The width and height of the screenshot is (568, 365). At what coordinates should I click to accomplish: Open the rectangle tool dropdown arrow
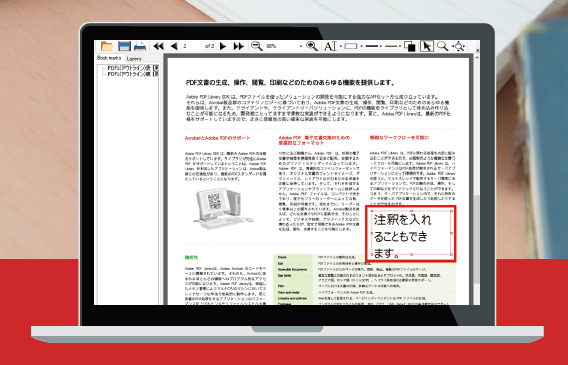[362, 46]
